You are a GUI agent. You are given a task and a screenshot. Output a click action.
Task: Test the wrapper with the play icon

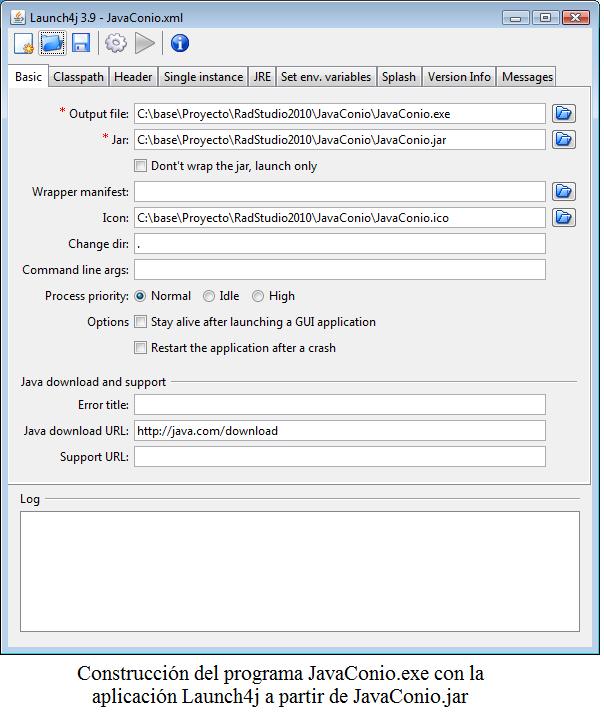pyautogui.click(x=145, y=44)
